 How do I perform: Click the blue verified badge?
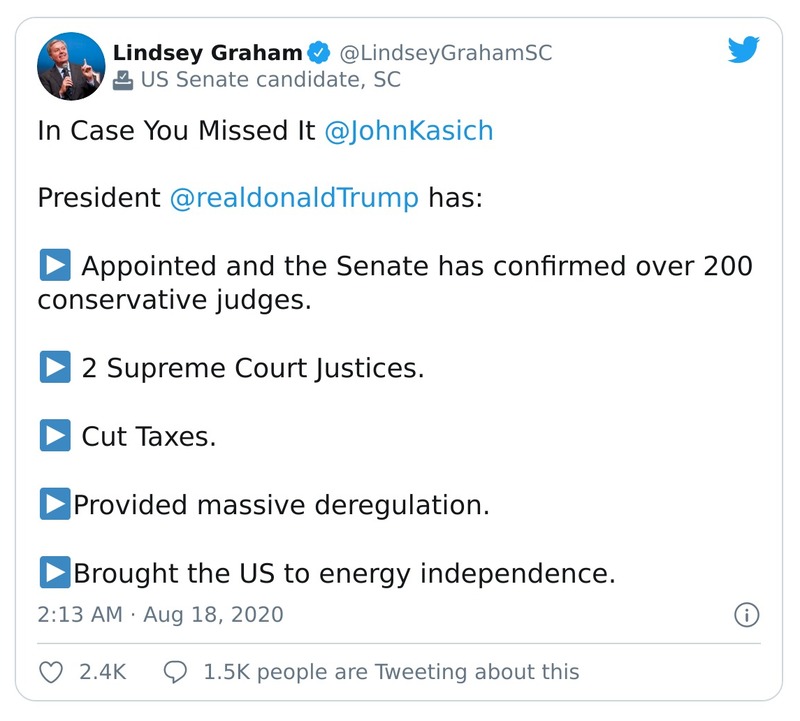[319, 53]
